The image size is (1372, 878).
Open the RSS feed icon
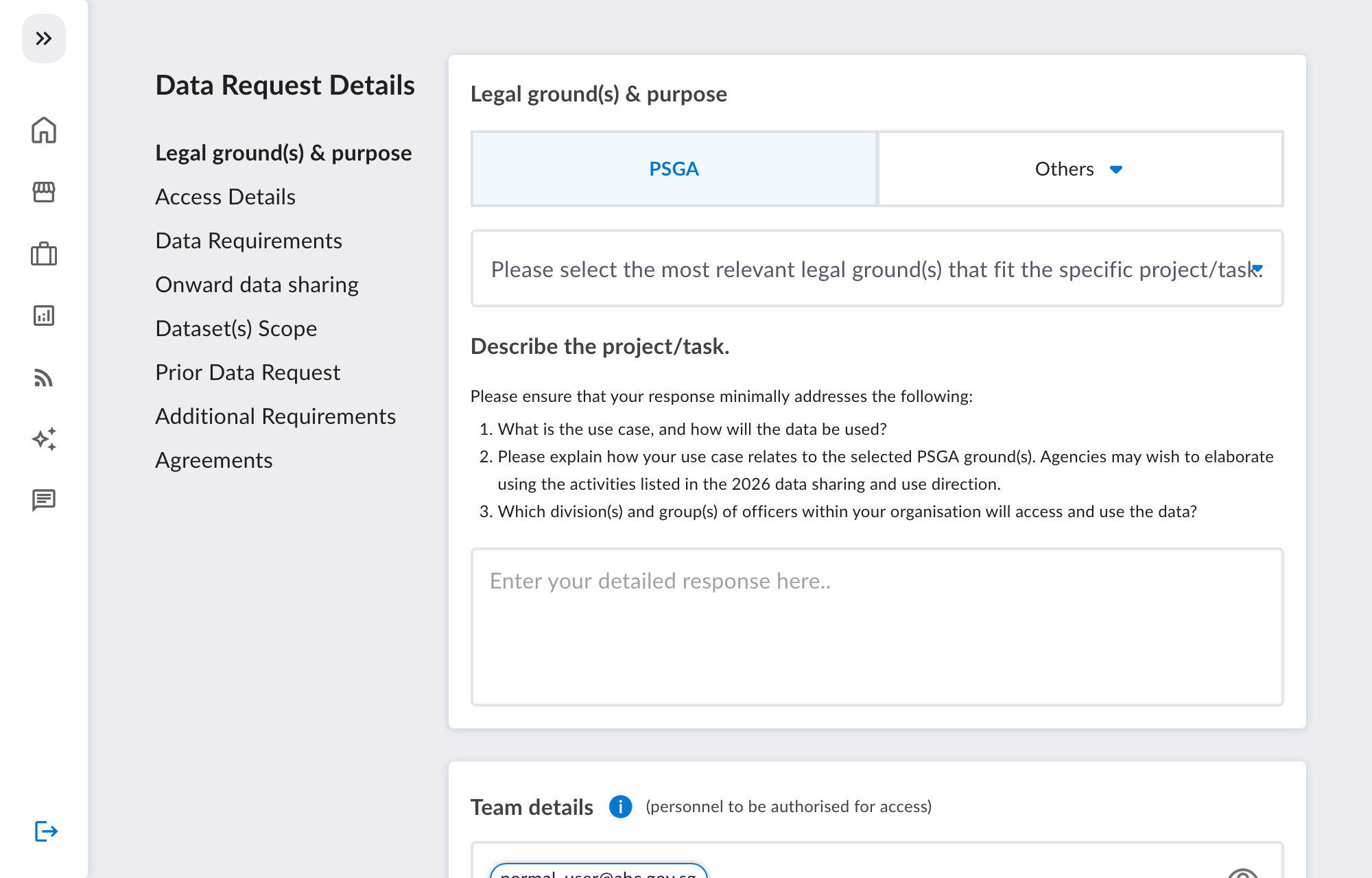click(x=44, y=377)
